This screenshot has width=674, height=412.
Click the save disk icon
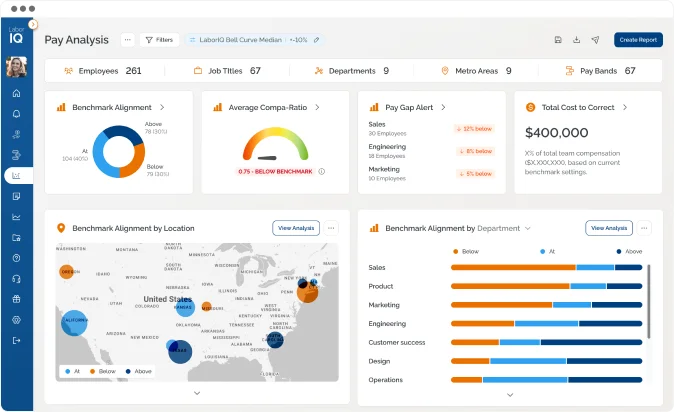tap(558, 40)
